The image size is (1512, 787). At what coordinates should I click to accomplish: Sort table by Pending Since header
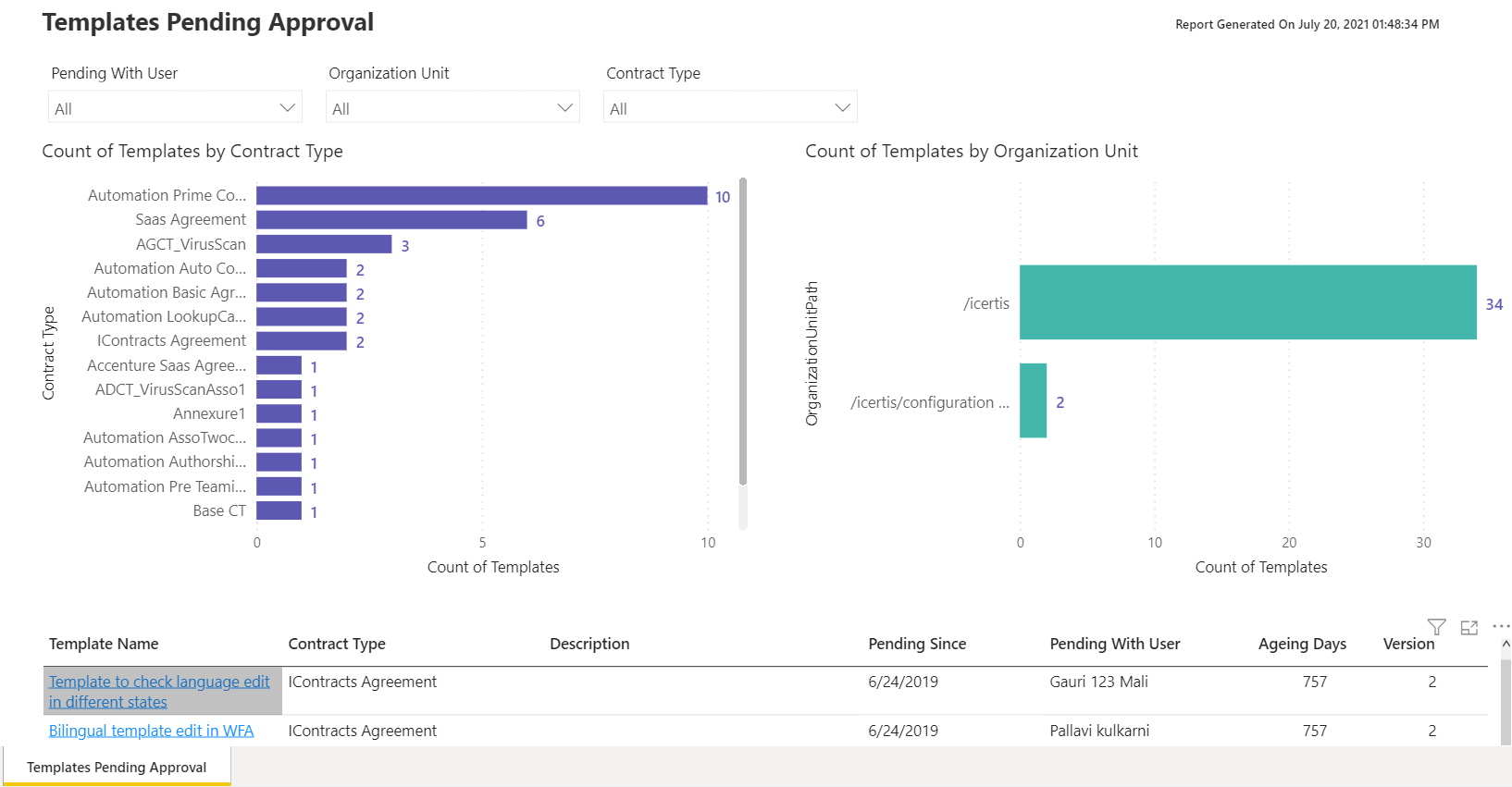click(x=916, y=644)
